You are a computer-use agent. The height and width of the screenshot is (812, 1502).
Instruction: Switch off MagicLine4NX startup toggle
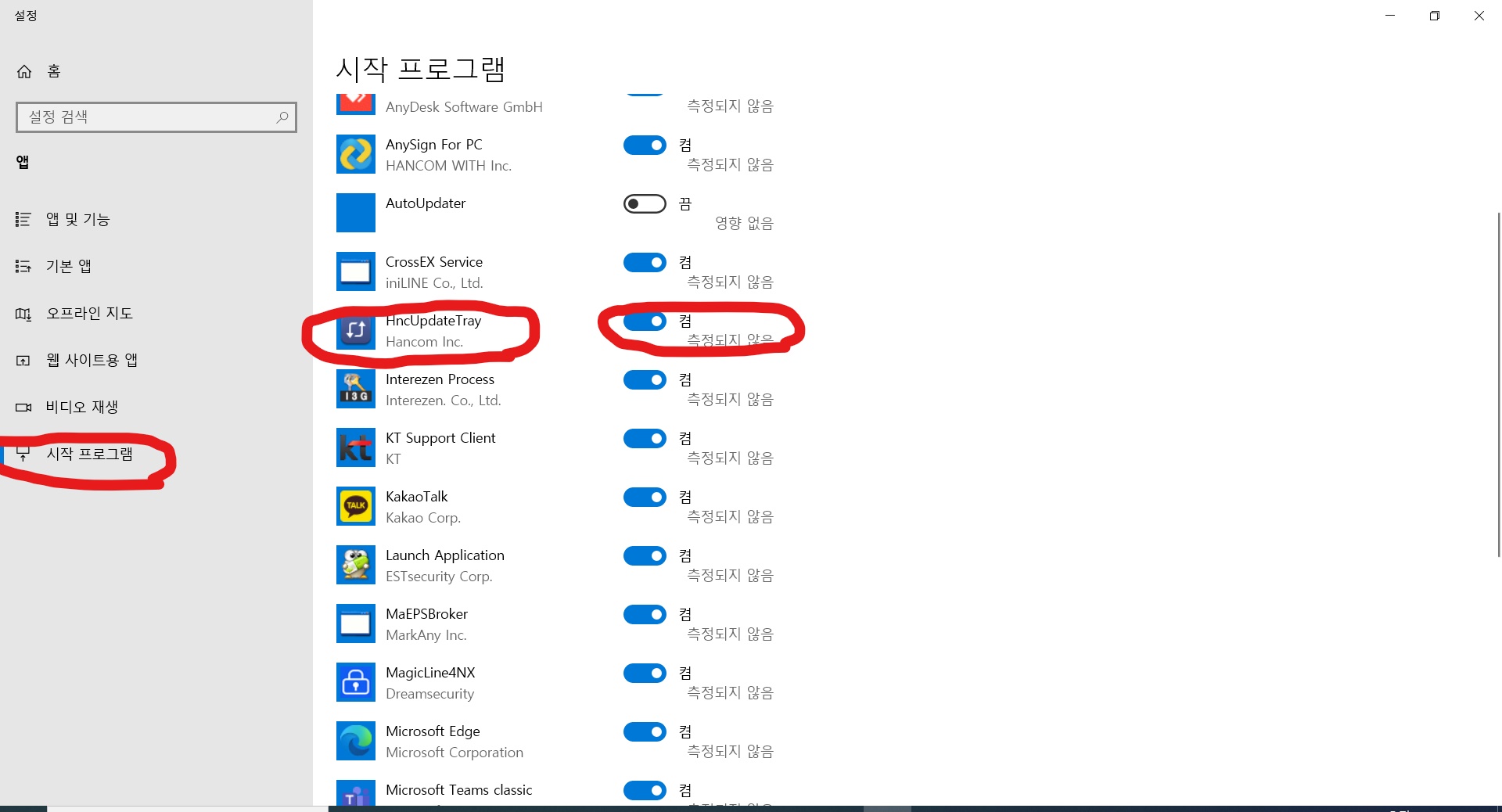point(645,673)
